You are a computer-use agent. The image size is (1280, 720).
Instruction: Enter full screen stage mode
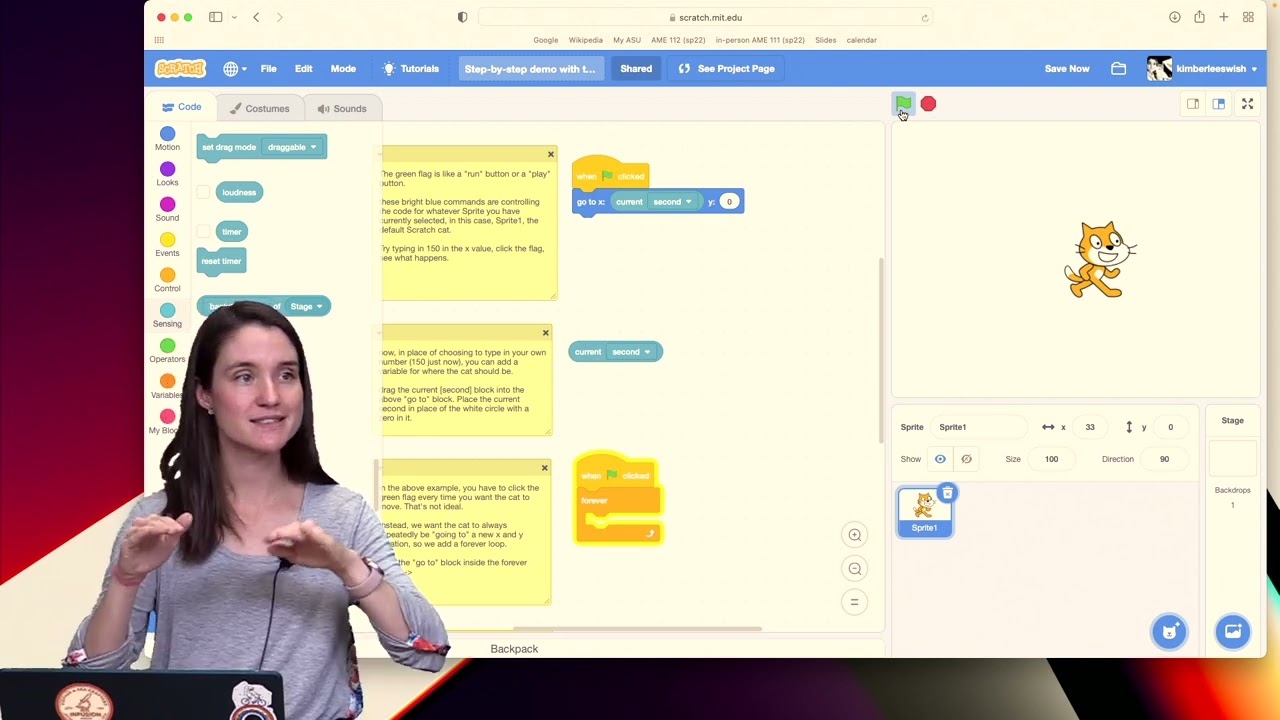coord(1247,104)
